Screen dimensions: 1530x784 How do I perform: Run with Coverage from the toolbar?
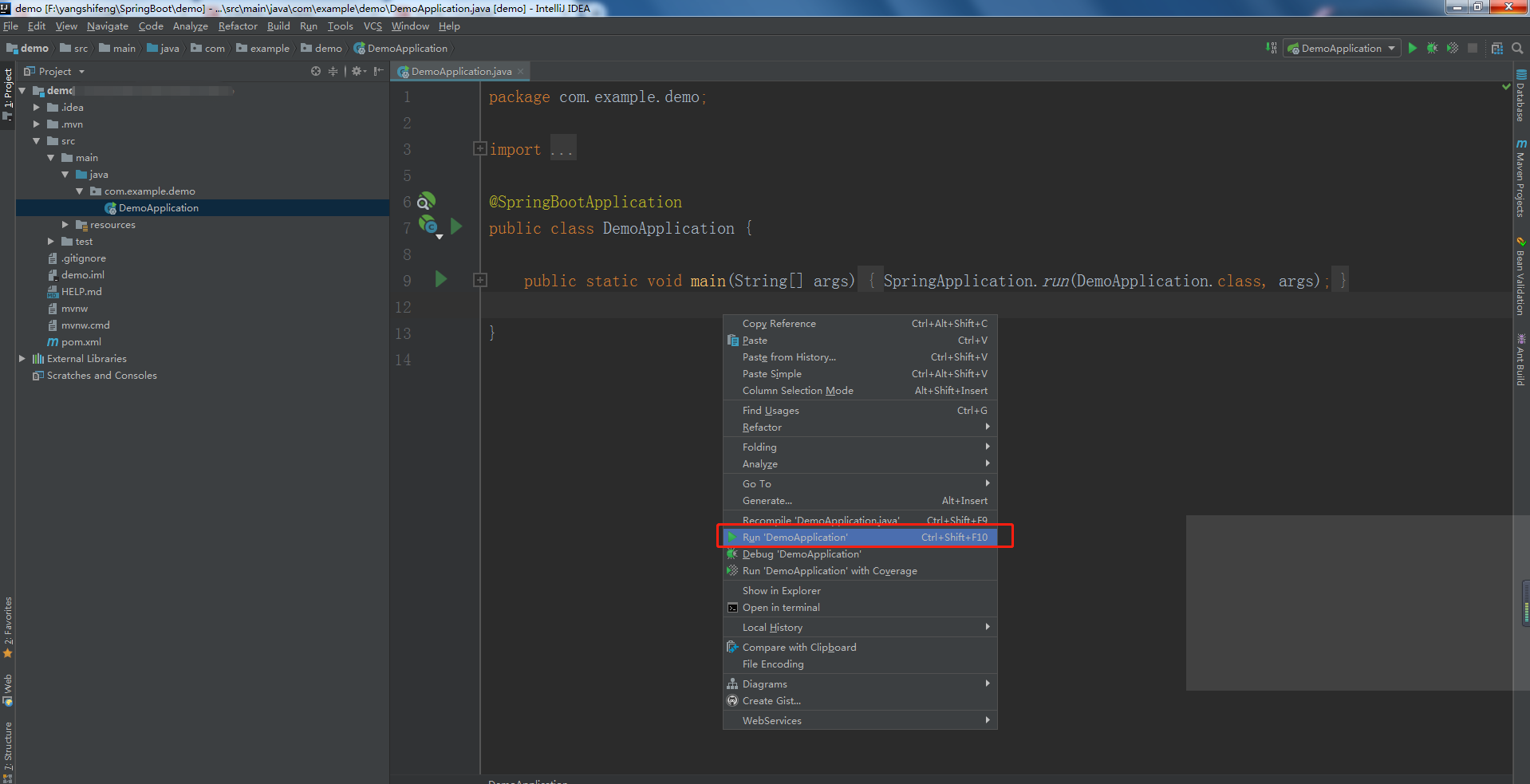[1453, 48]
